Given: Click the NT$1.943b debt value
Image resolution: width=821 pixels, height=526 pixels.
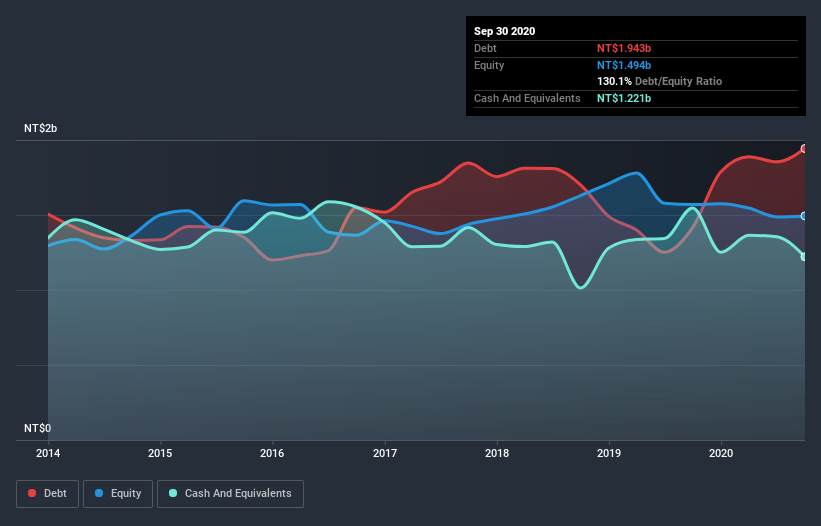Looking at the screenshot, I should (x=624, y=48).
